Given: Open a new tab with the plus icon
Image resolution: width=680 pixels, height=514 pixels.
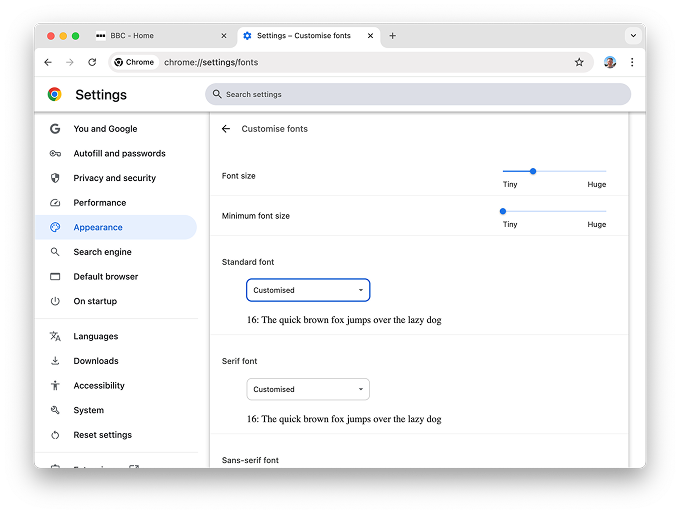Looking at the screenshot, I should pos(392,36).
